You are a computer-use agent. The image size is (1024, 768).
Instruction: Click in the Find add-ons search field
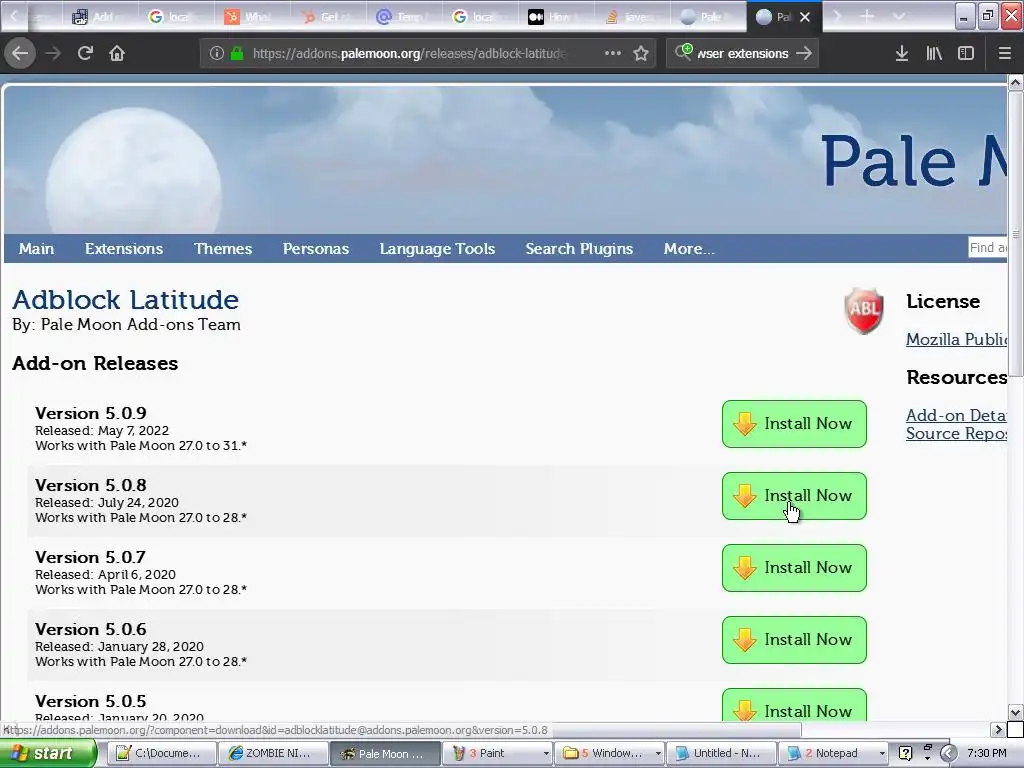click(x=987, y=248)
